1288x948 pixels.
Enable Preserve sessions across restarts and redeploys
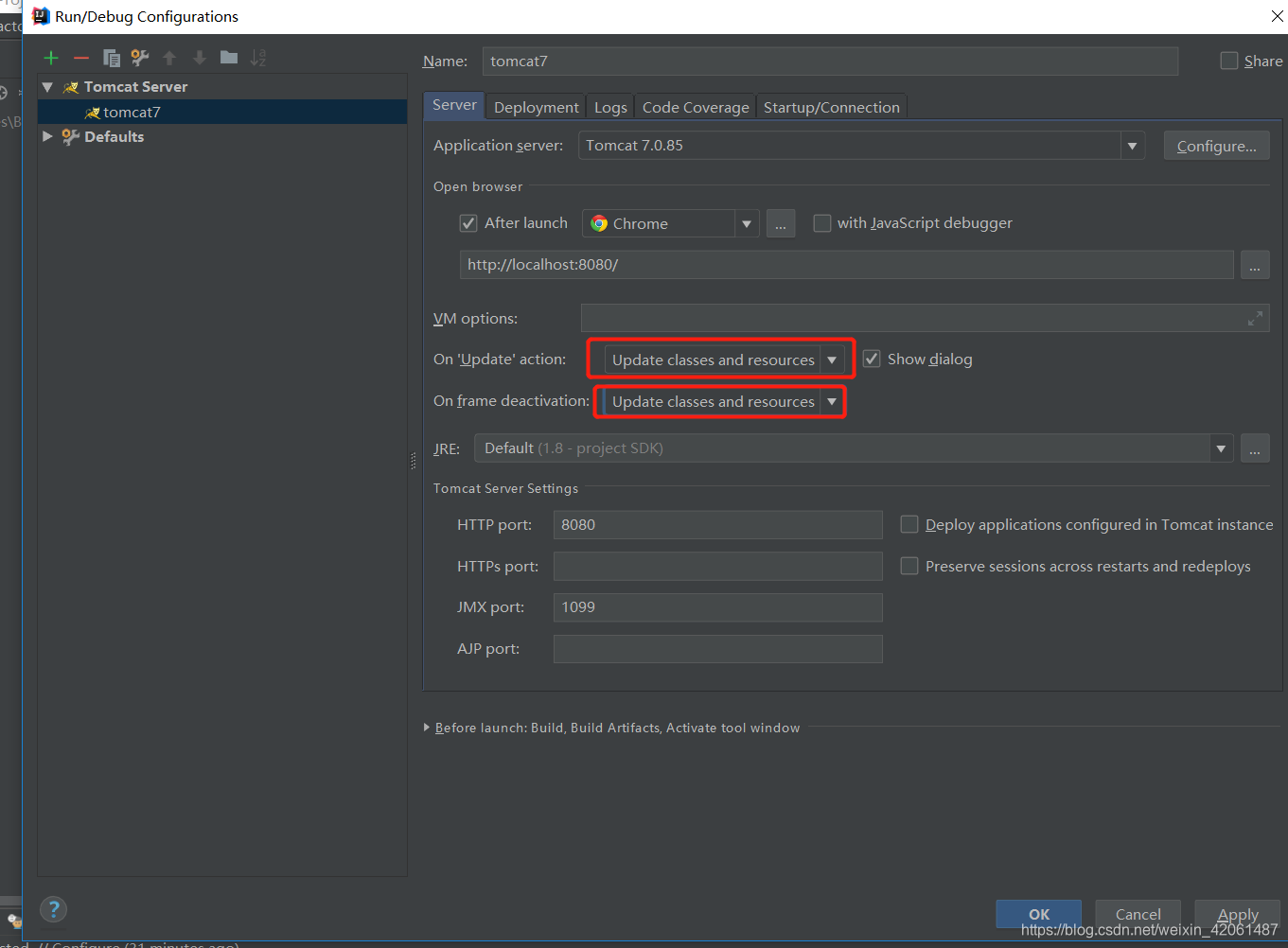coord(909,566)
